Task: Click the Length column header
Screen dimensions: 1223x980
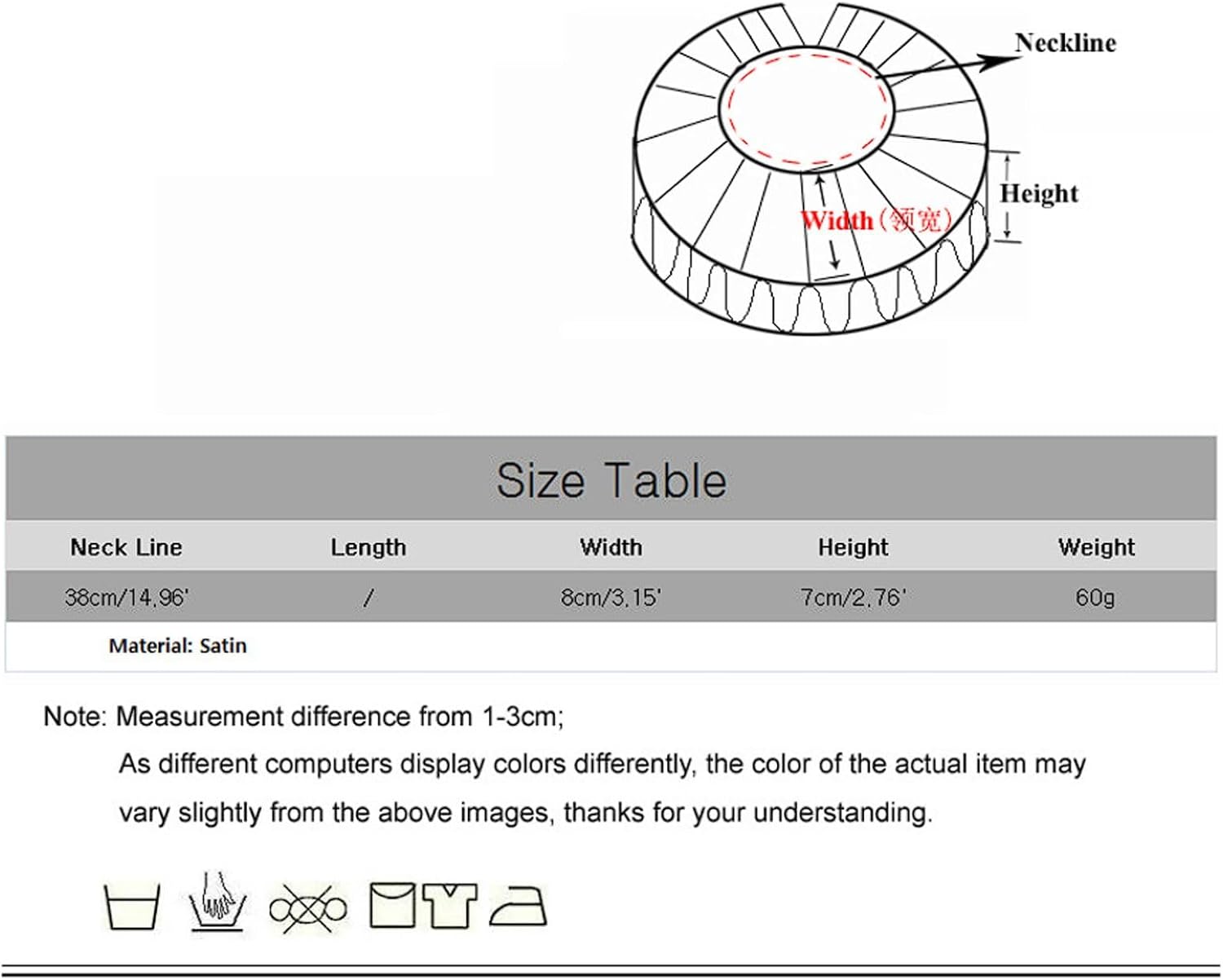Action: coord(368,547)
